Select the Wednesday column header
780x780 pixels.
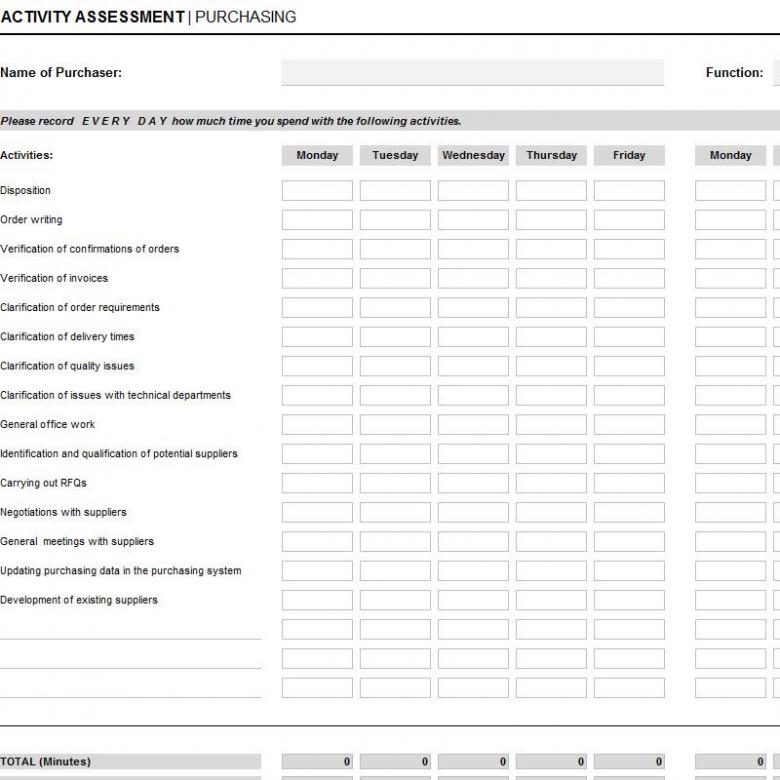473,155
